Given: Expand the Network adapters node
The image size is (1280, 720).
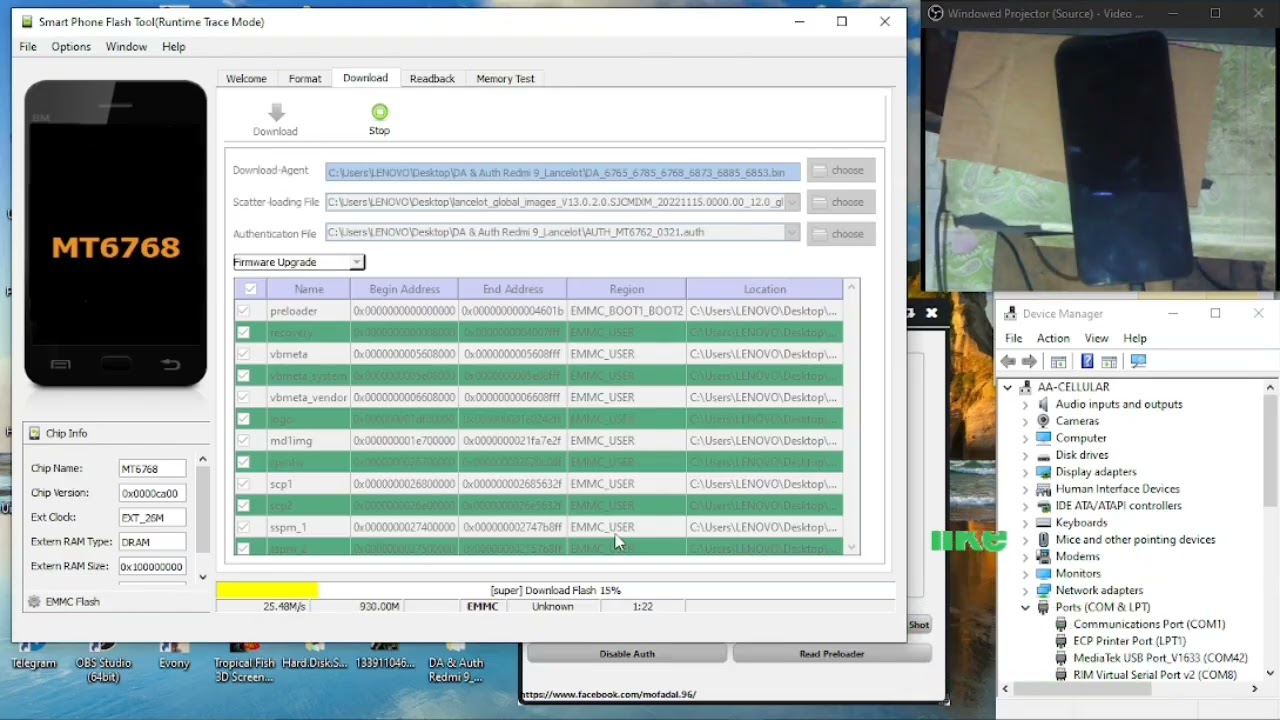Looking at the screenshot, I should 1025,590.
